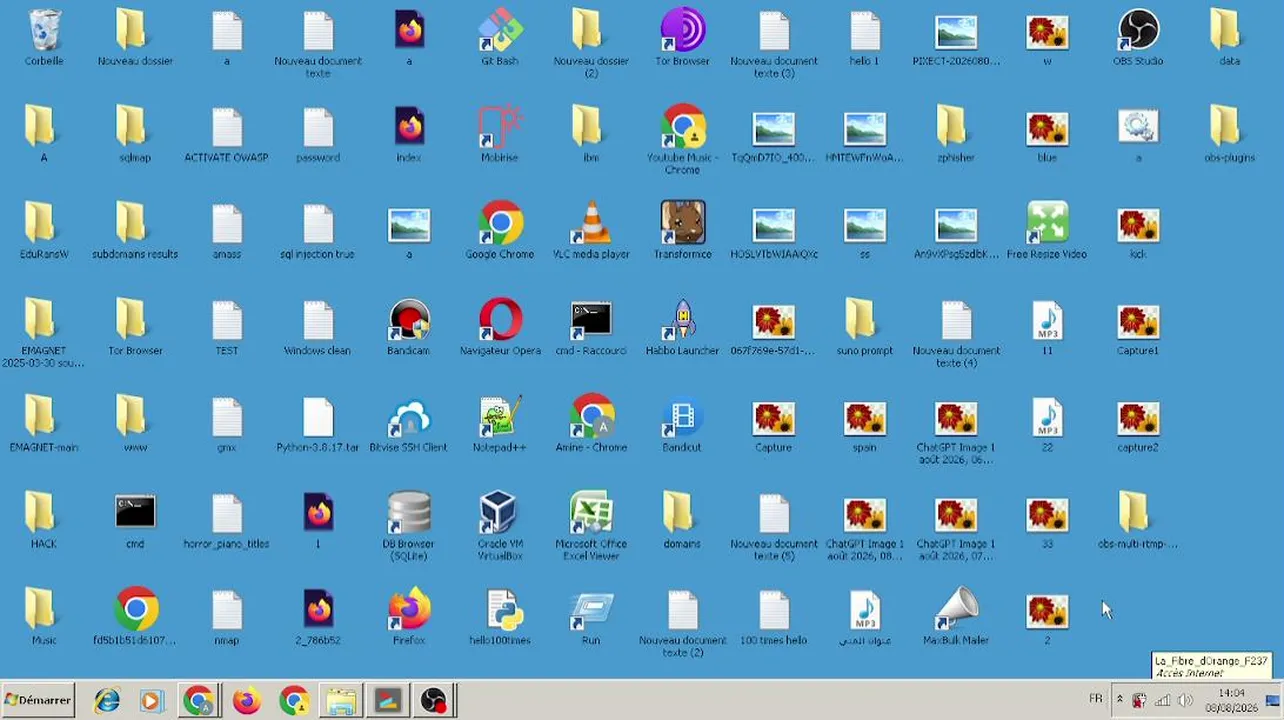
Task: Select the OBS Studio shortcut
Action: click(1138, 38)
